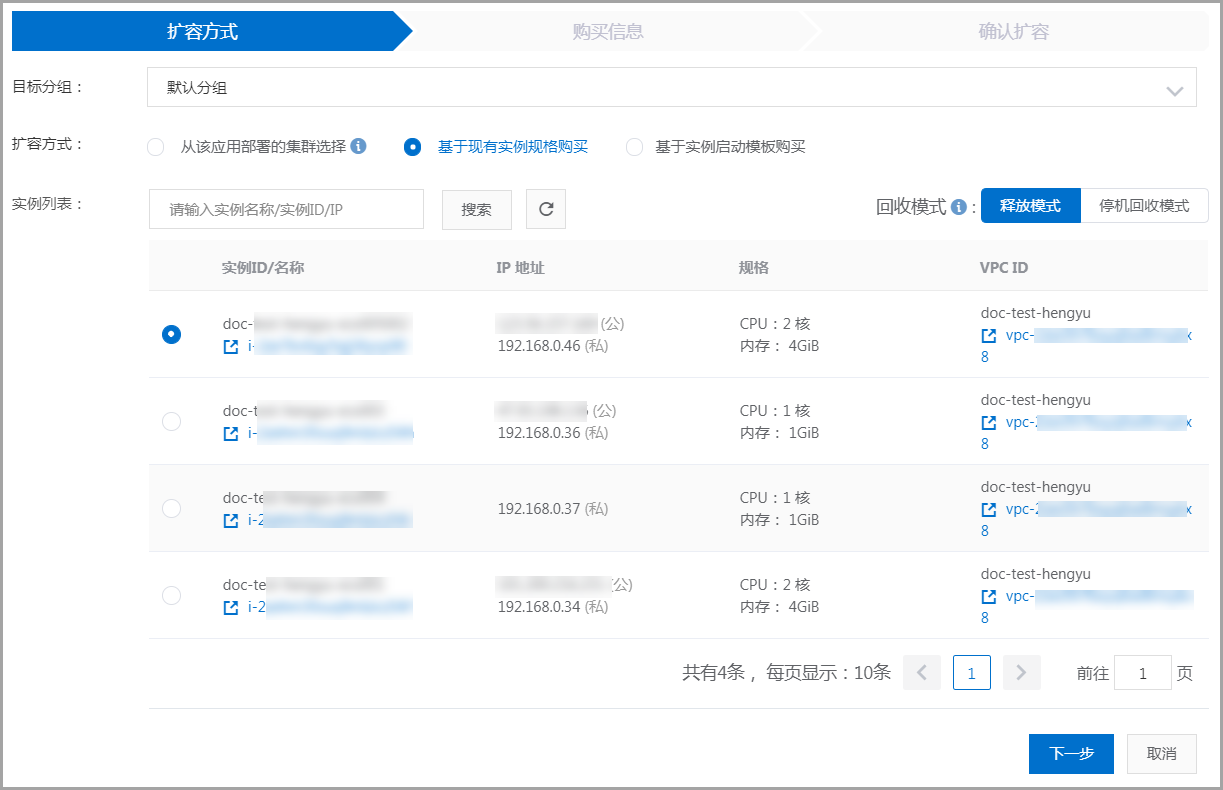Screen dimensions: 1223x790
Task: Open external link icon for 192.168.0.46 instance ID
Action: point(231,347)
